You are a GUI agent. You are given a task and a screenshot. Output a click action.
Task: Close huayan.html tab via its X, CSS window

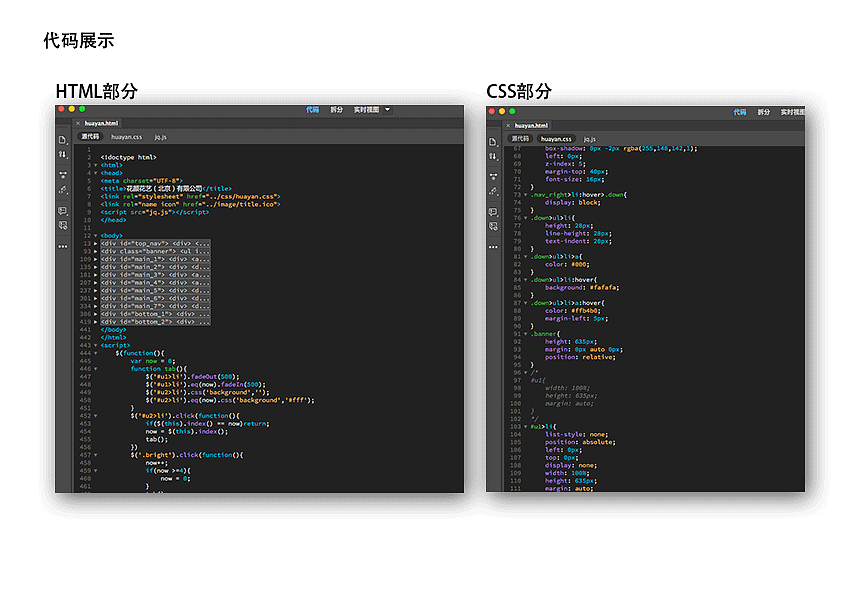coord(508,126)
